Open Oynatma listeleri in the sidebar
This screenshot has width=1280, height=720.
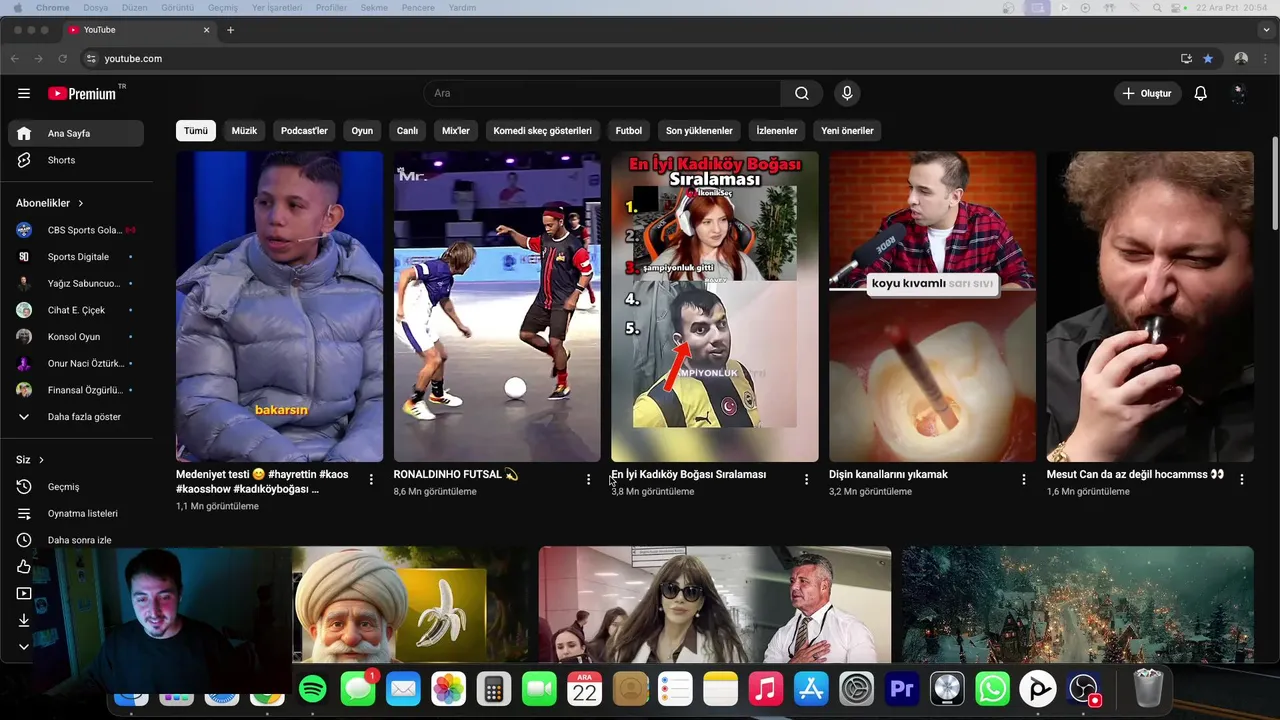click(76, 513)
